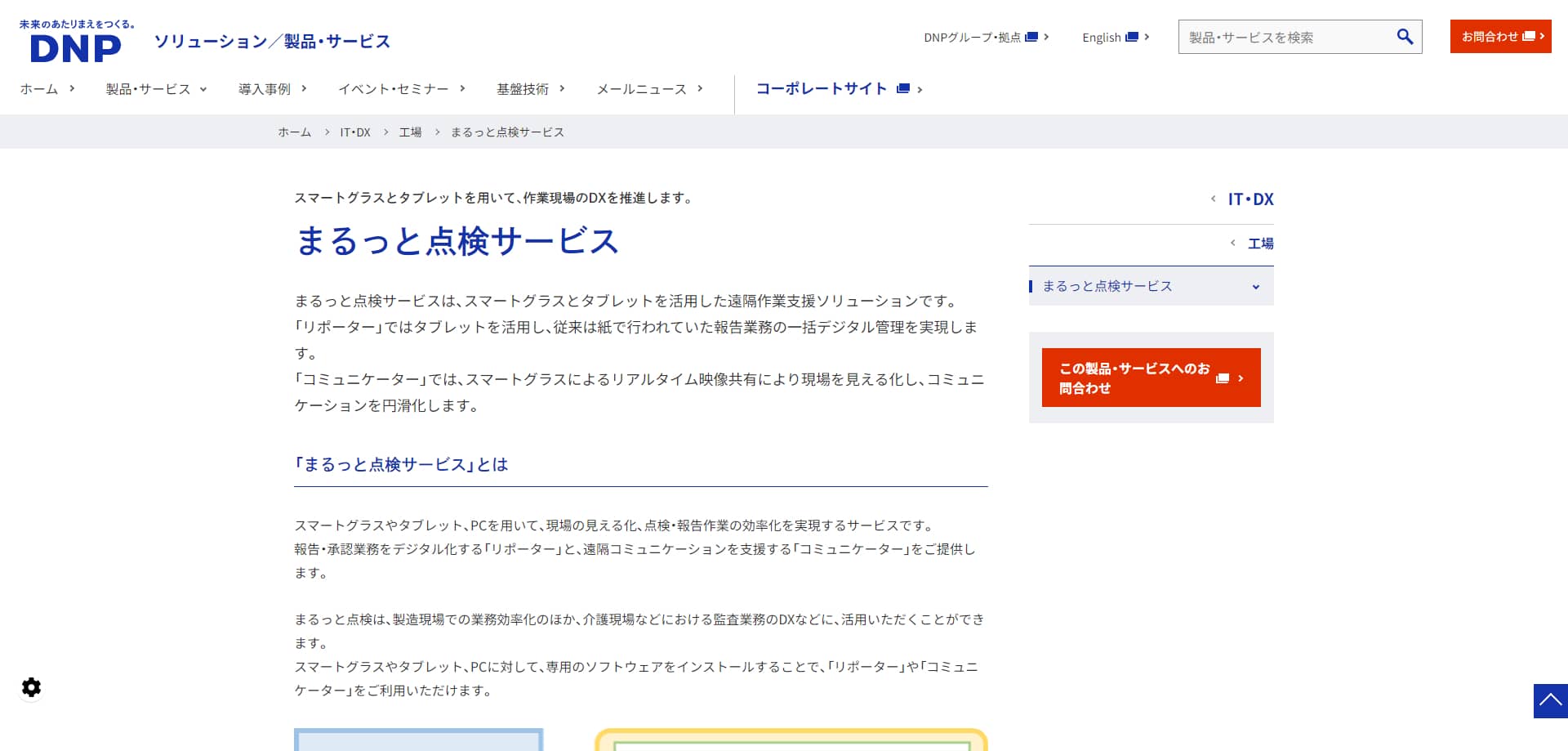Image resolution: width=1568 pixels, height=751 pixels.
Task: Expand the 製品・サービス nav dropdown
Action: point(156,89)
